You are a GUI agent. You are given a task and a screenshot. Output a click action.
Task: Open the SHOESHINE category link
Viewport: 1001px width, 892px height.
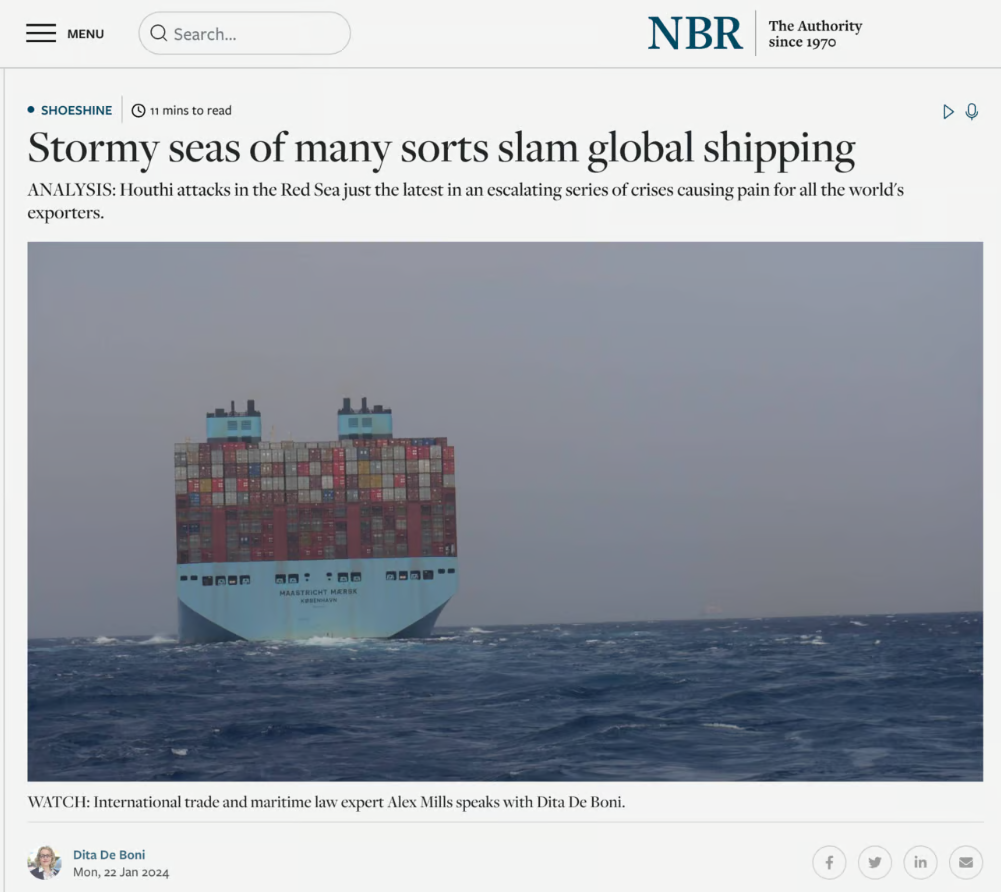tap(76, 110)
